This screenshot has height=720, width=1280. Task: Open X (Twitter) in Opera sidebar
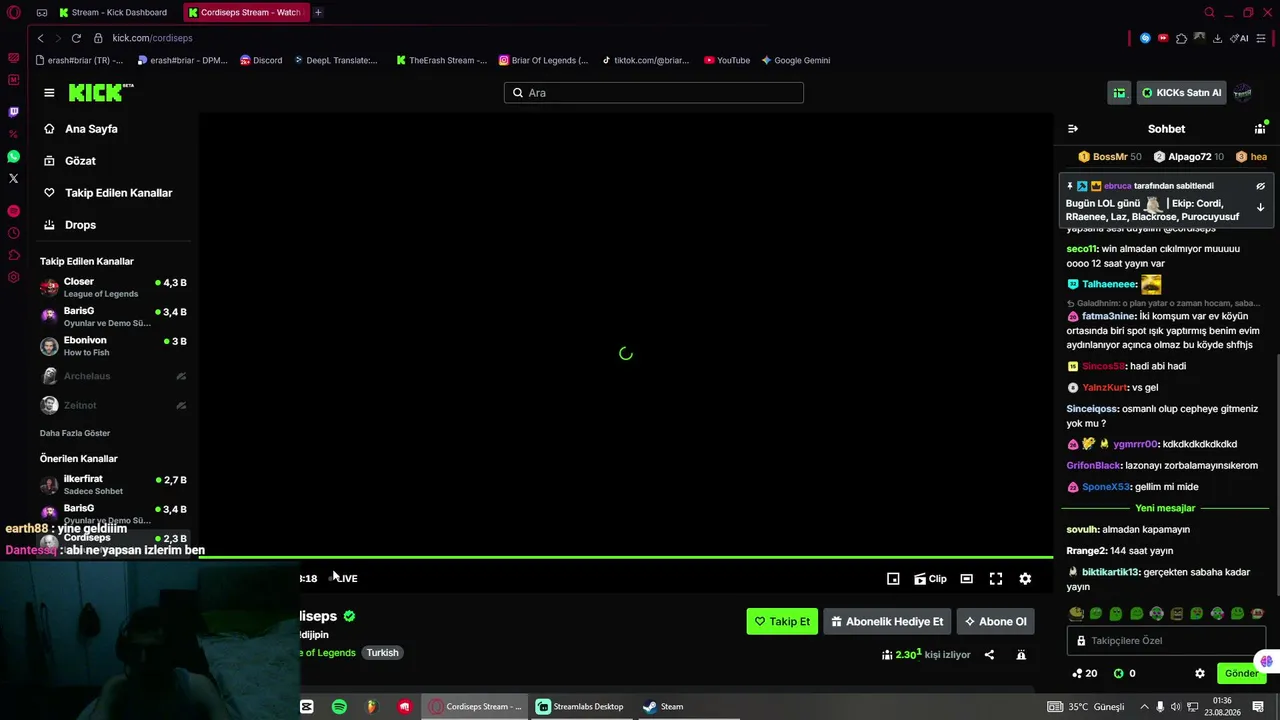(13, 179)
